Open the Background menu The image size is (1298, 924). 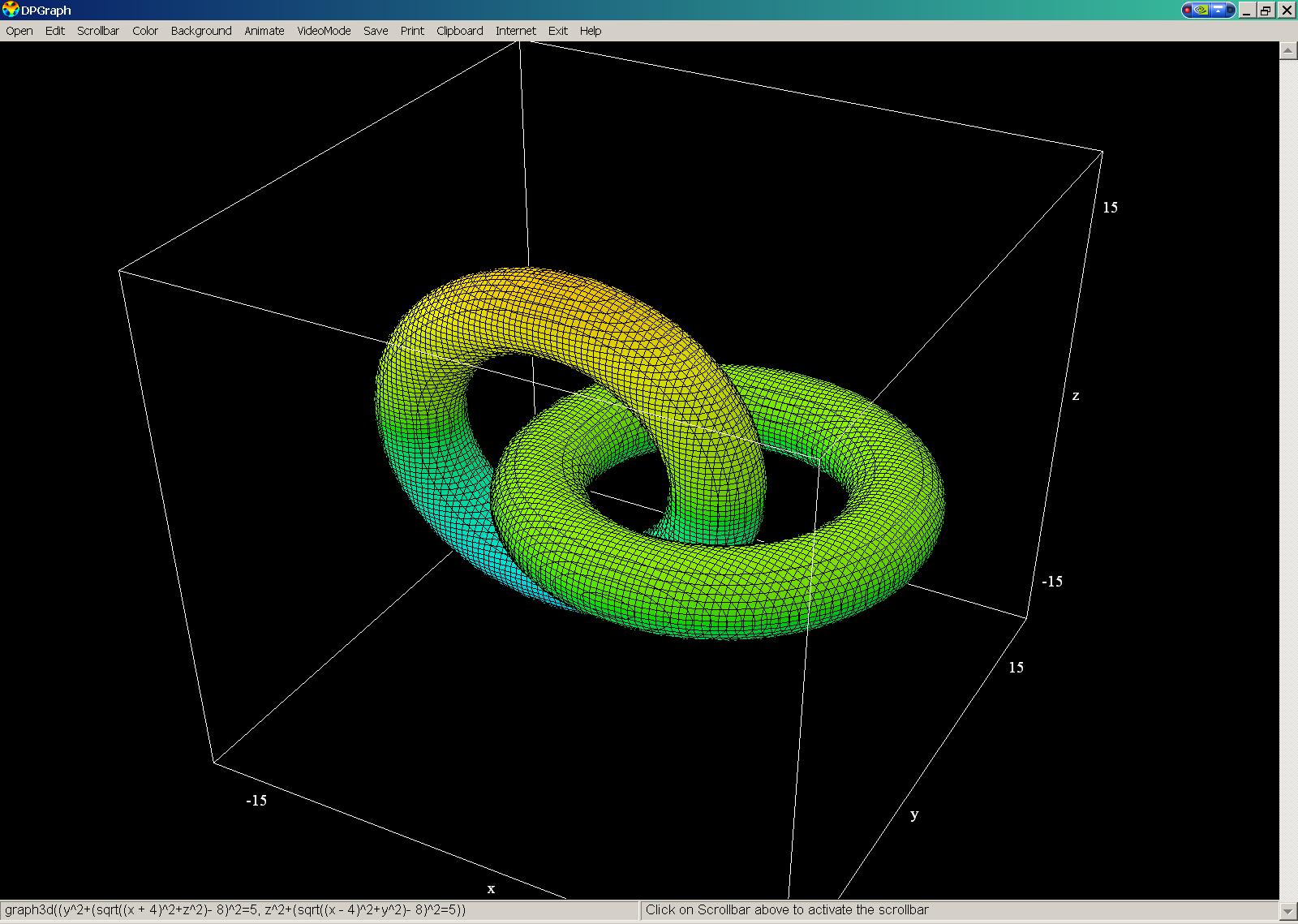point(201,31)
